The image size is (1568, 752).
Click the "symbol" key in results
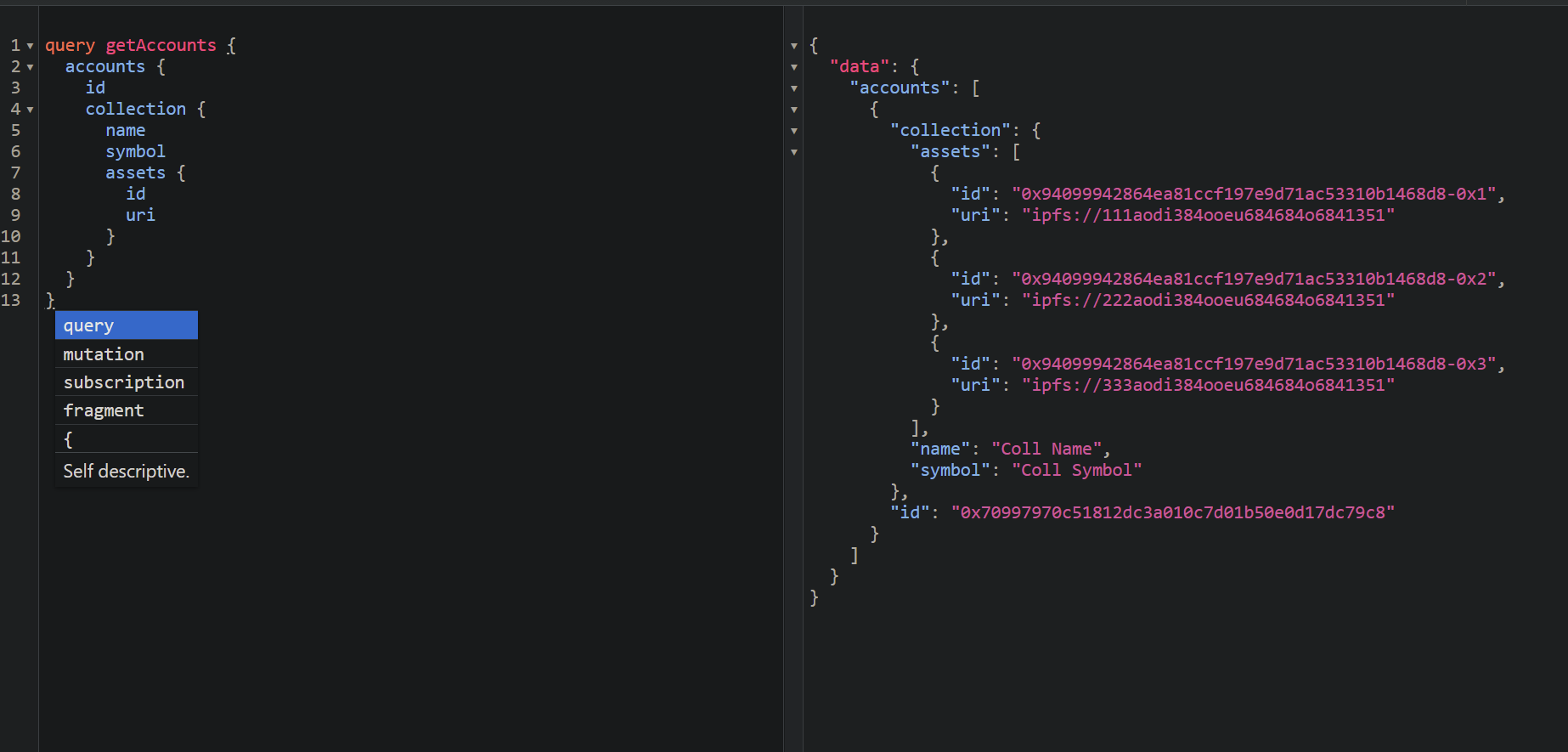point(950,470)
